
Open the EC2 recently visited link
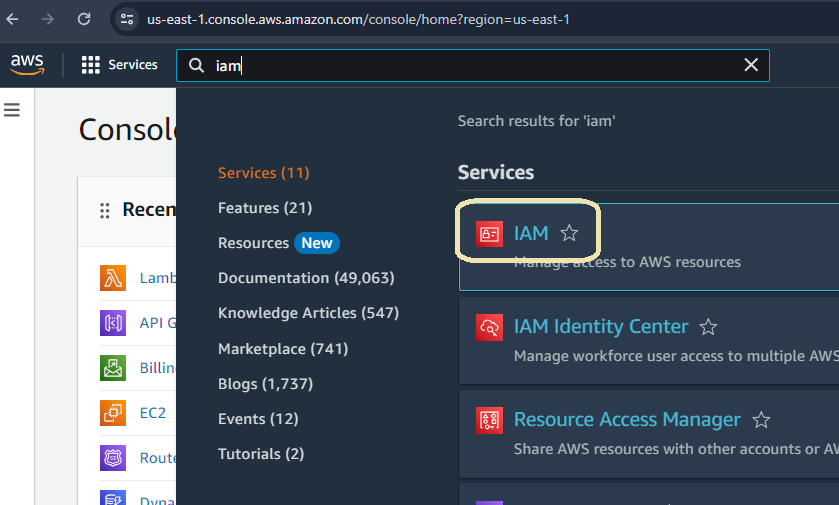152,413
